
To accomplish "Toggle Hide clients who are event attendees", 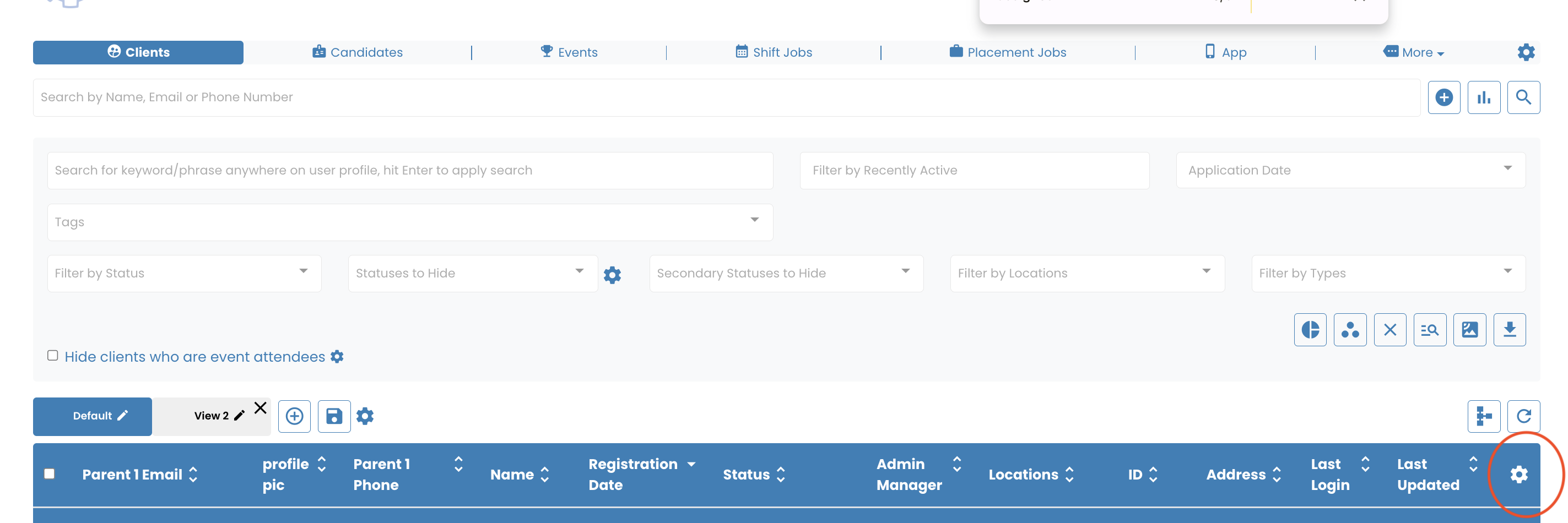I will pos(53,355).
